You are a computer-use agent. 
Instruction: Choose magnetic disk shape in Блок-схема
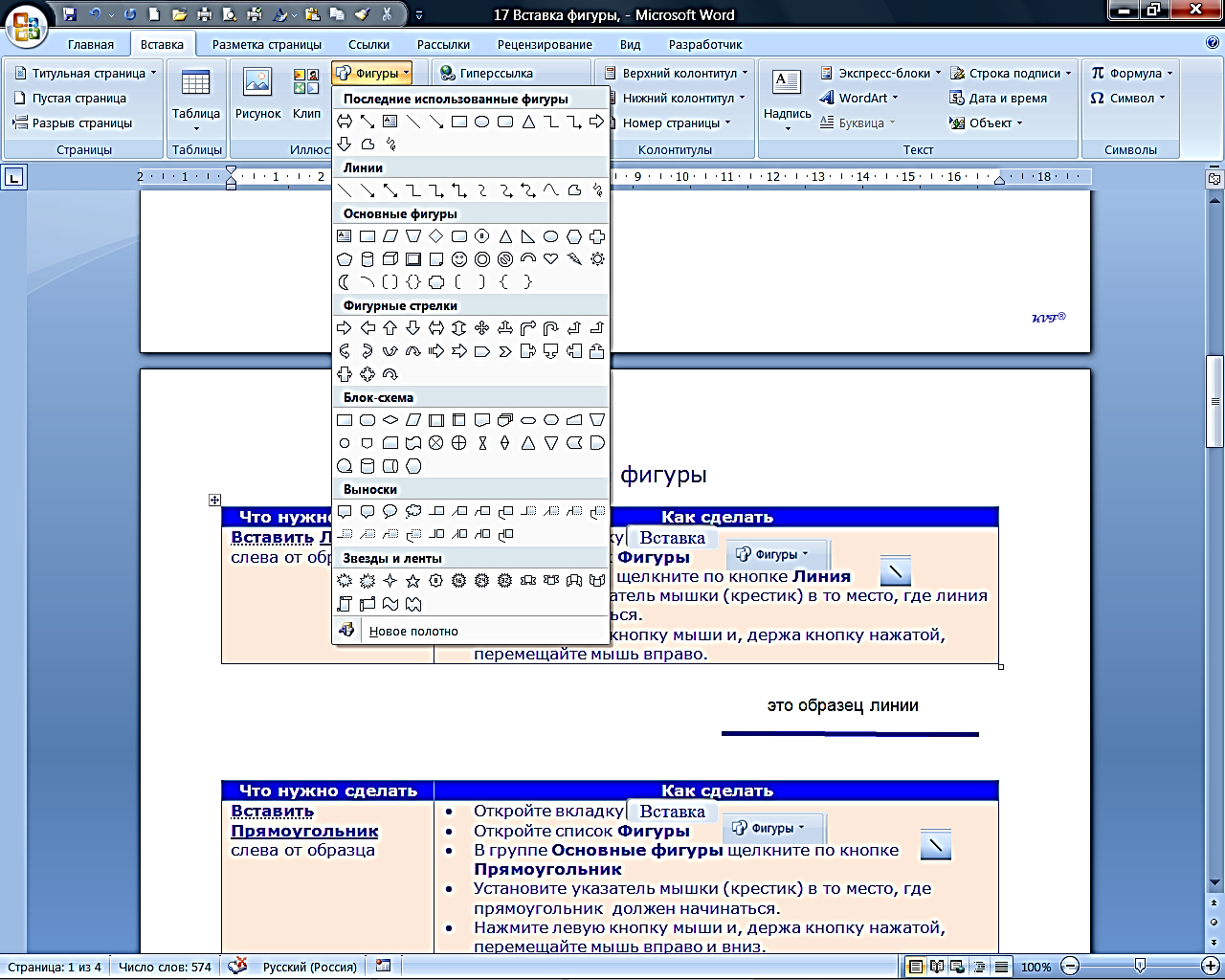367,466
